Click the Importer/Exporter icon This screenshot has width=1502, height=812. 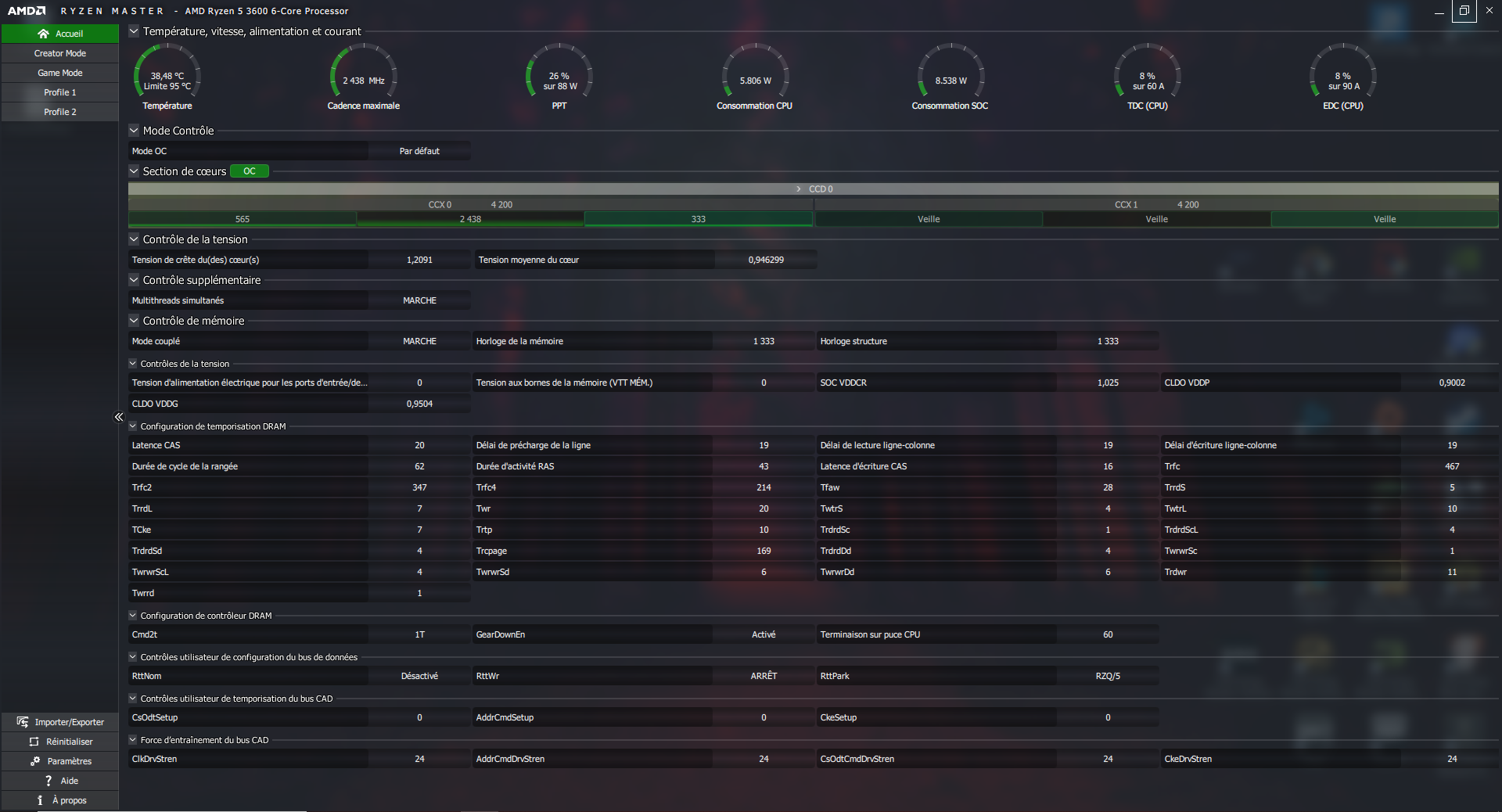[x=23, y=722]
